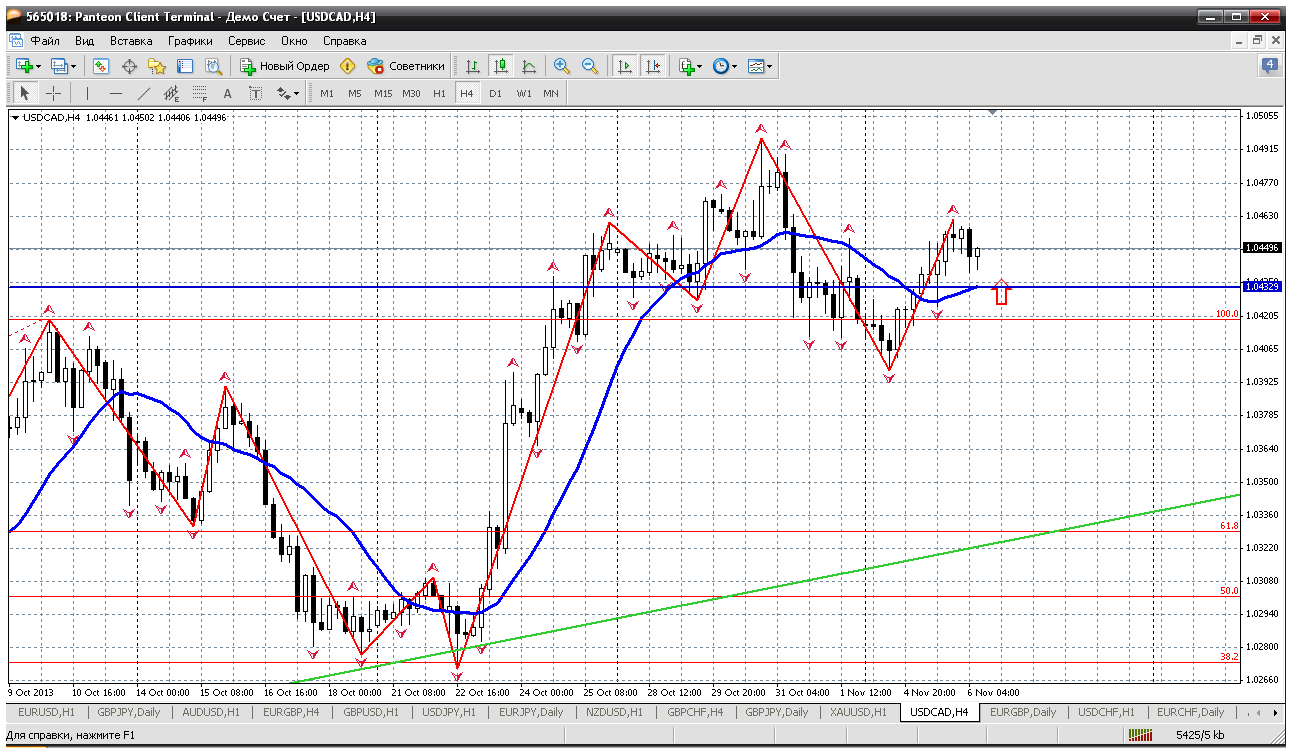The image size is (1289, 748).
Task: Switch to the EURUSD,H1 chart tab
Action: click(48, 713)
